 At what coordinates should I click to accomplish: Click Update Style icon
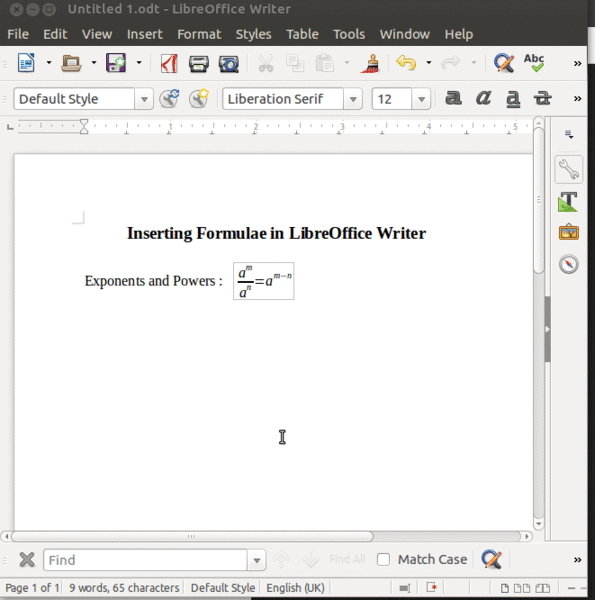point(170,99)
